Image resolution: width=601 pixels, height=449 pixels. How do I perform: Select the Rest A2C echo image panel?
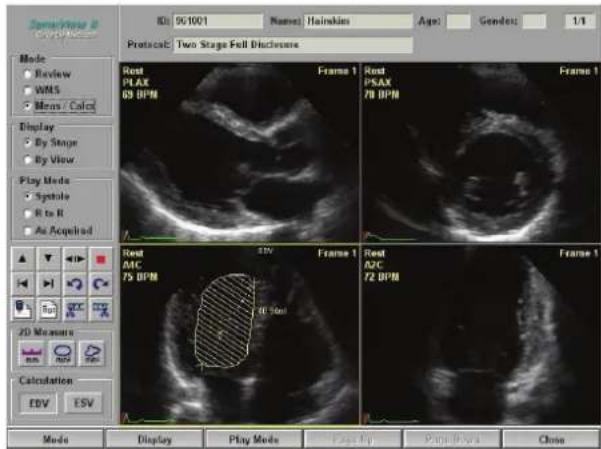click(x=481, y=335)
